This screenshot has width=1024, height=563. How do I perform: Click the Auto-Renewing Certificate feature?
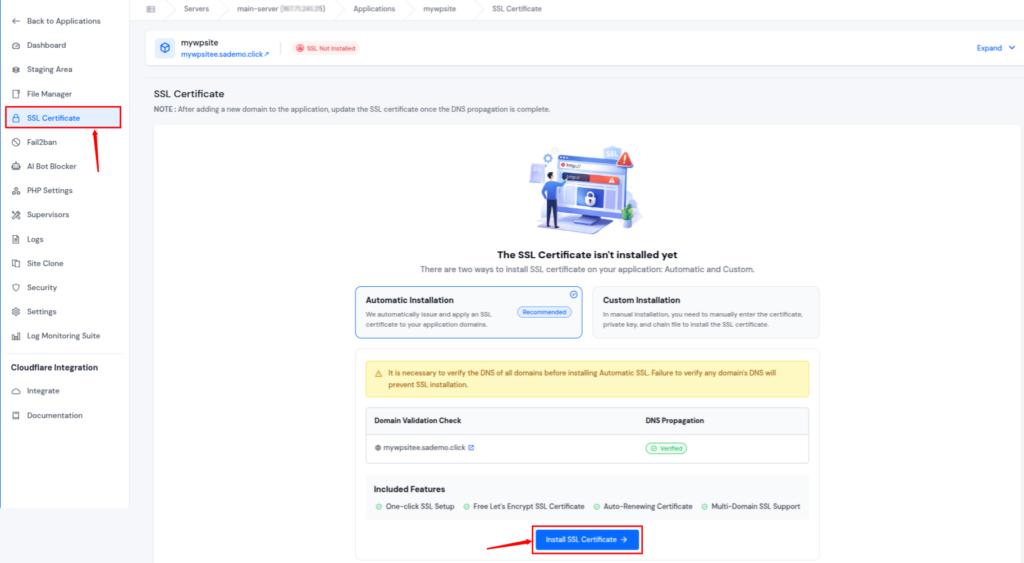tap(643, 506)
